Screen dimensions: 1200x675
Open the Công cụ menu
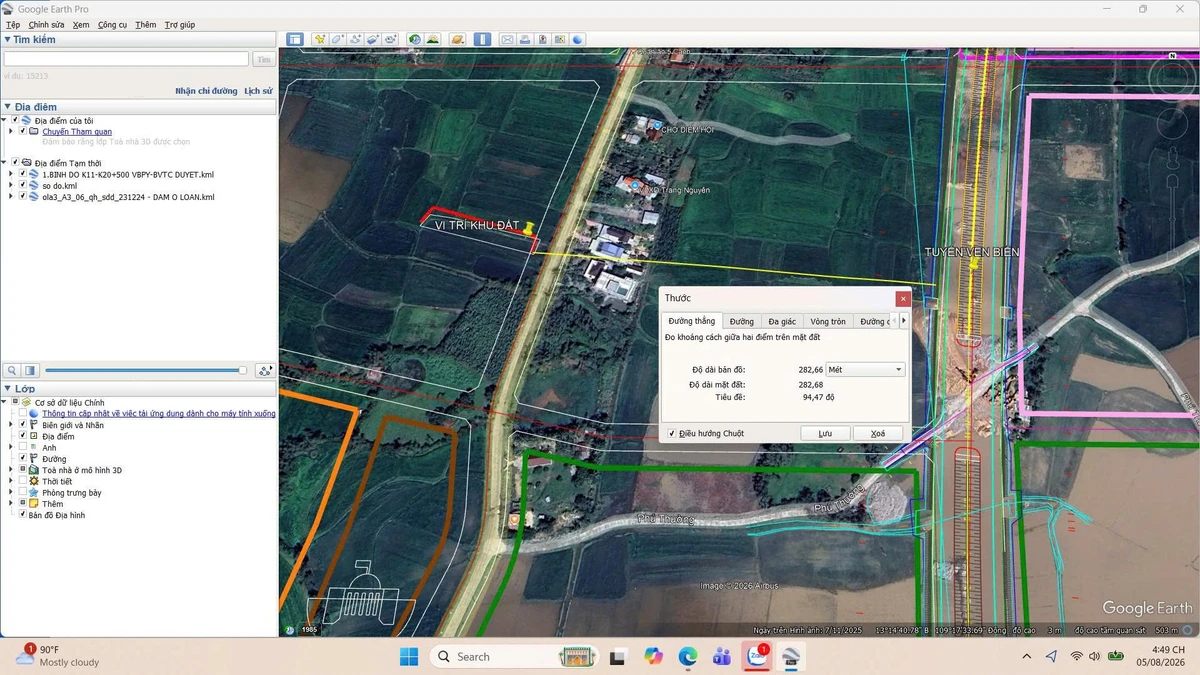112,25
